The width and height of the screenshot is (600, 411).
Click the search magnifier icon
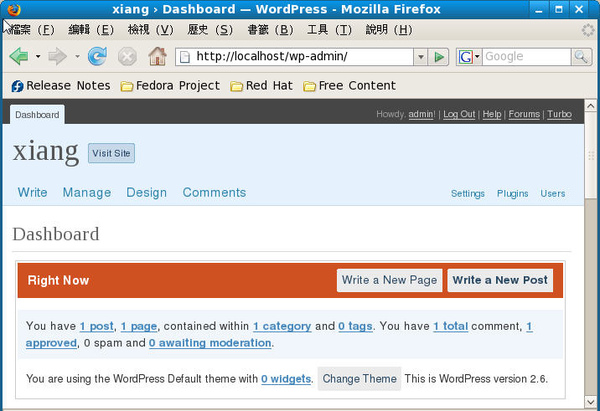coord(581,57)
